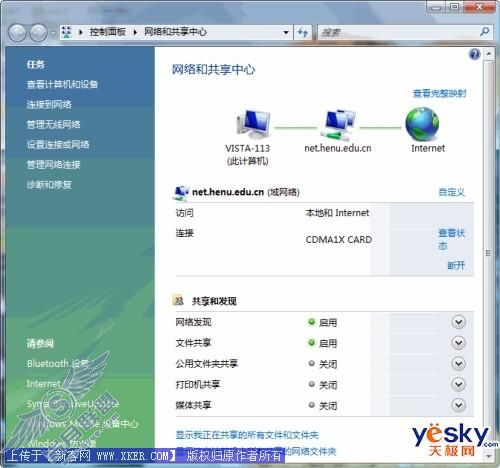This screenshot has width=500, height=468.
Task: Click the scrollbar down arrow
Action: click(x=488, y=455)
